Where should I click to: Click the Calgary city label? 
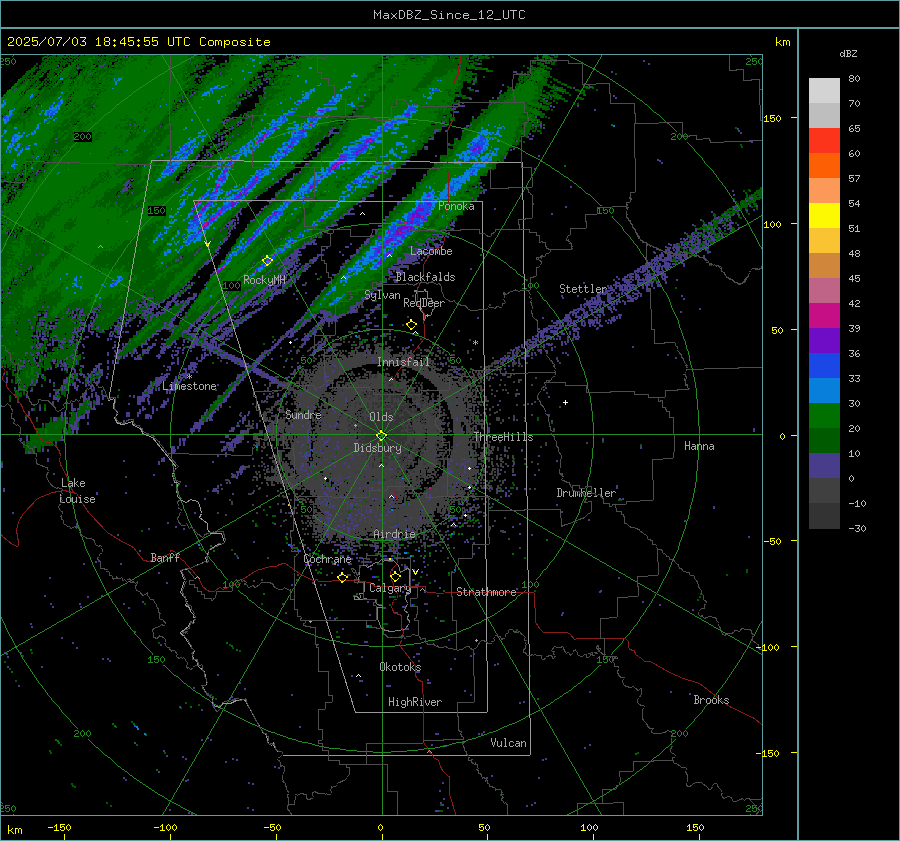click(390, 588)
